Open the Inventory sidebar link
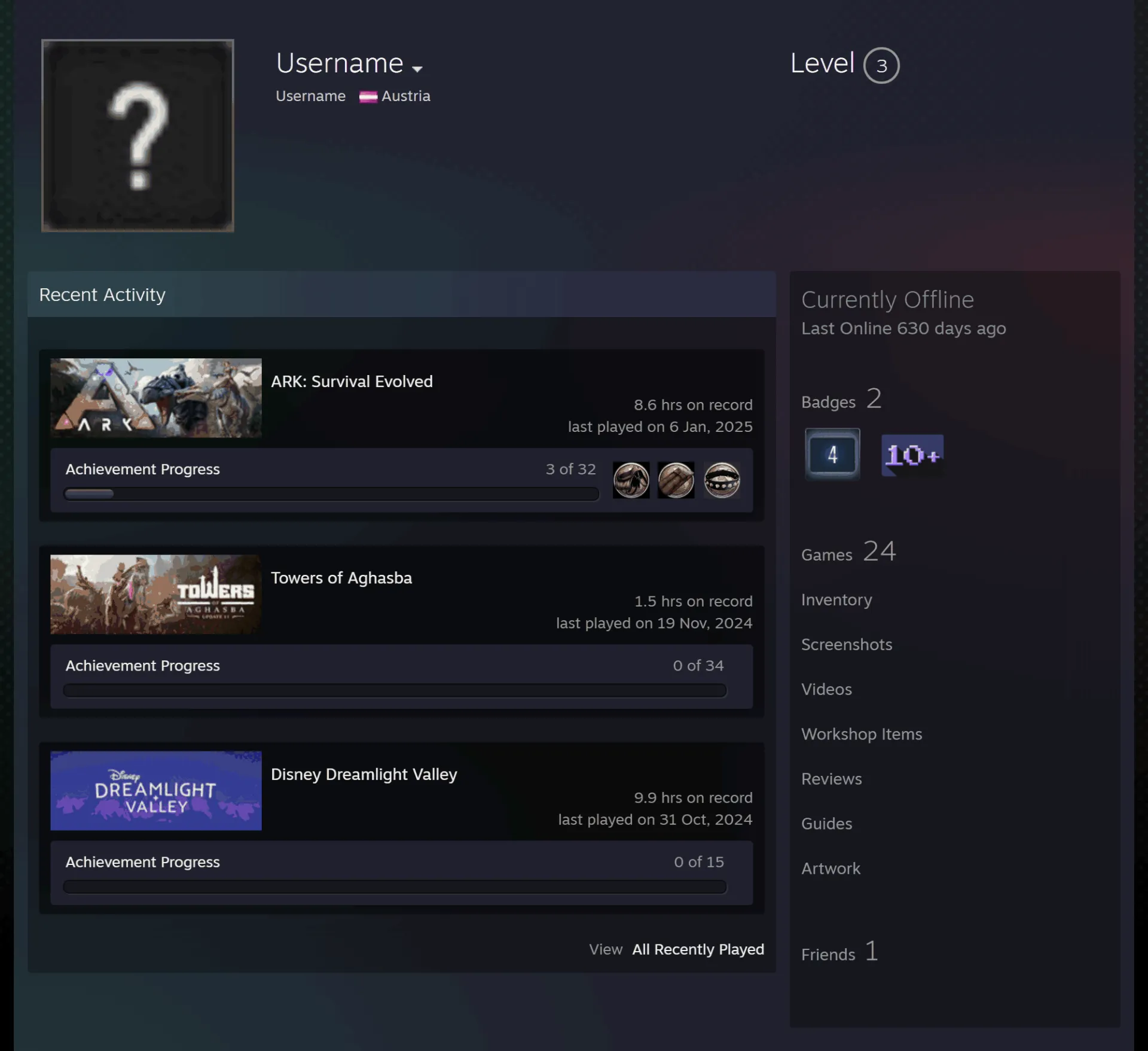 pyautogui.click(x=836, y=600)
